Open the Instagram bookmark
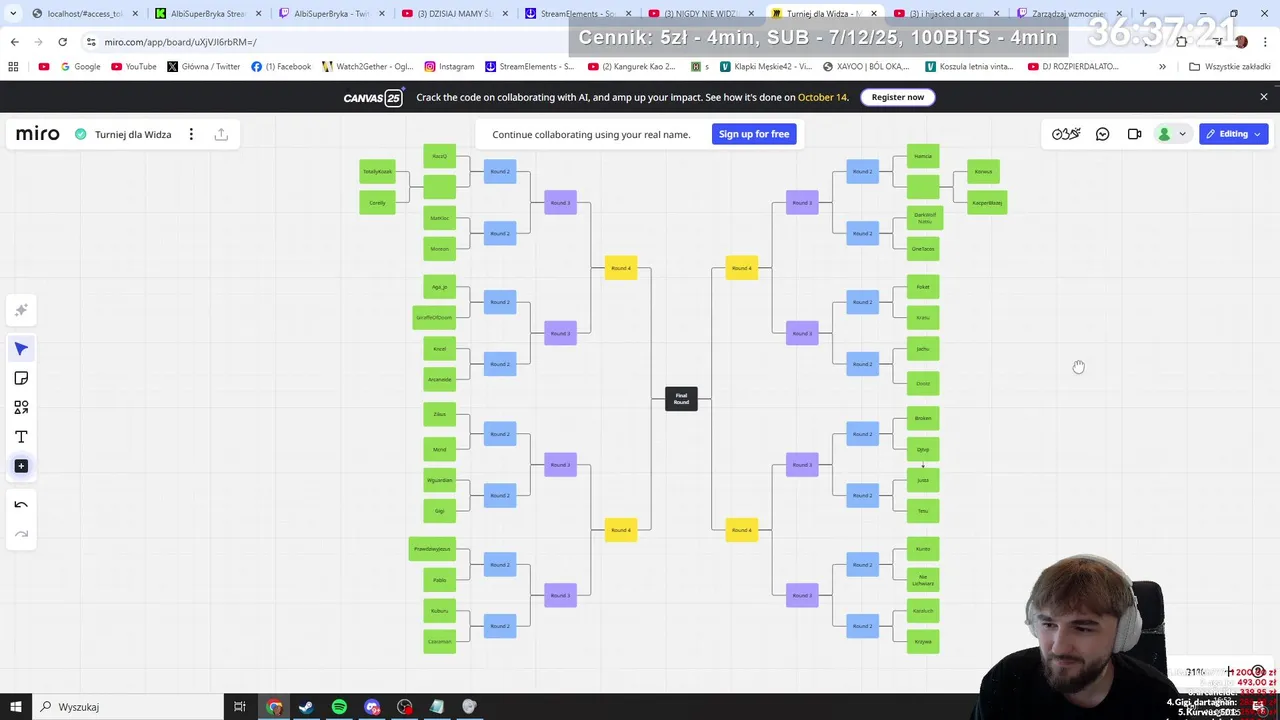 coord(450,67)
